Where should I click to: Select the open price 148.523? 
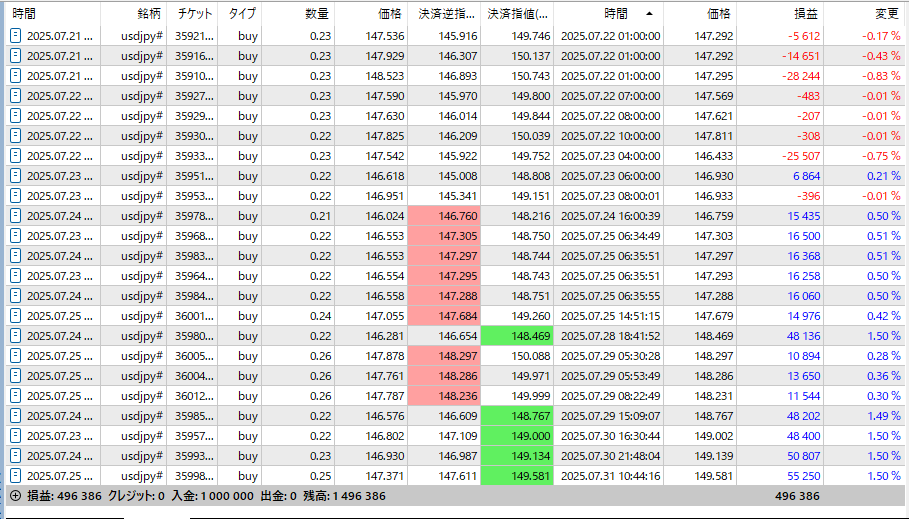pos(385,76)
